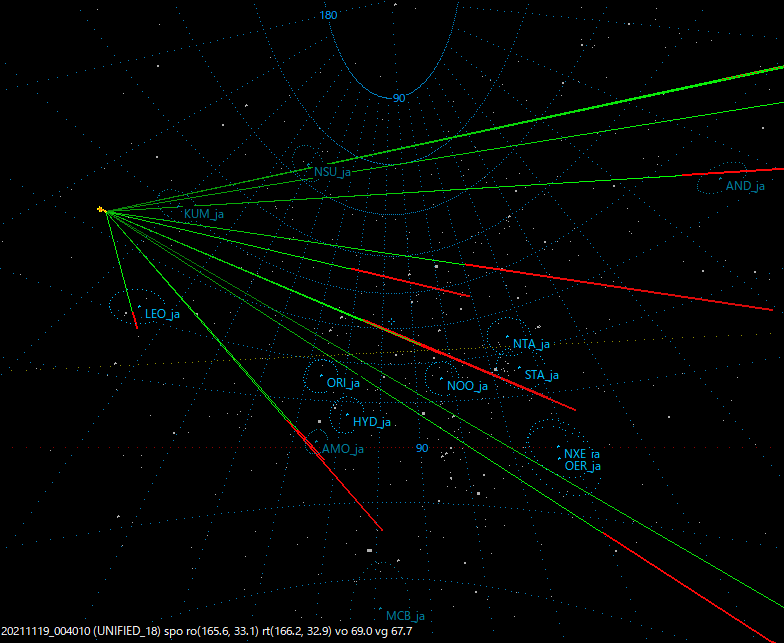The width and height of the screenshot is (784, 643).
Task: Click the 90 label near AMO_ja
Action: click(x=422, y=448)
